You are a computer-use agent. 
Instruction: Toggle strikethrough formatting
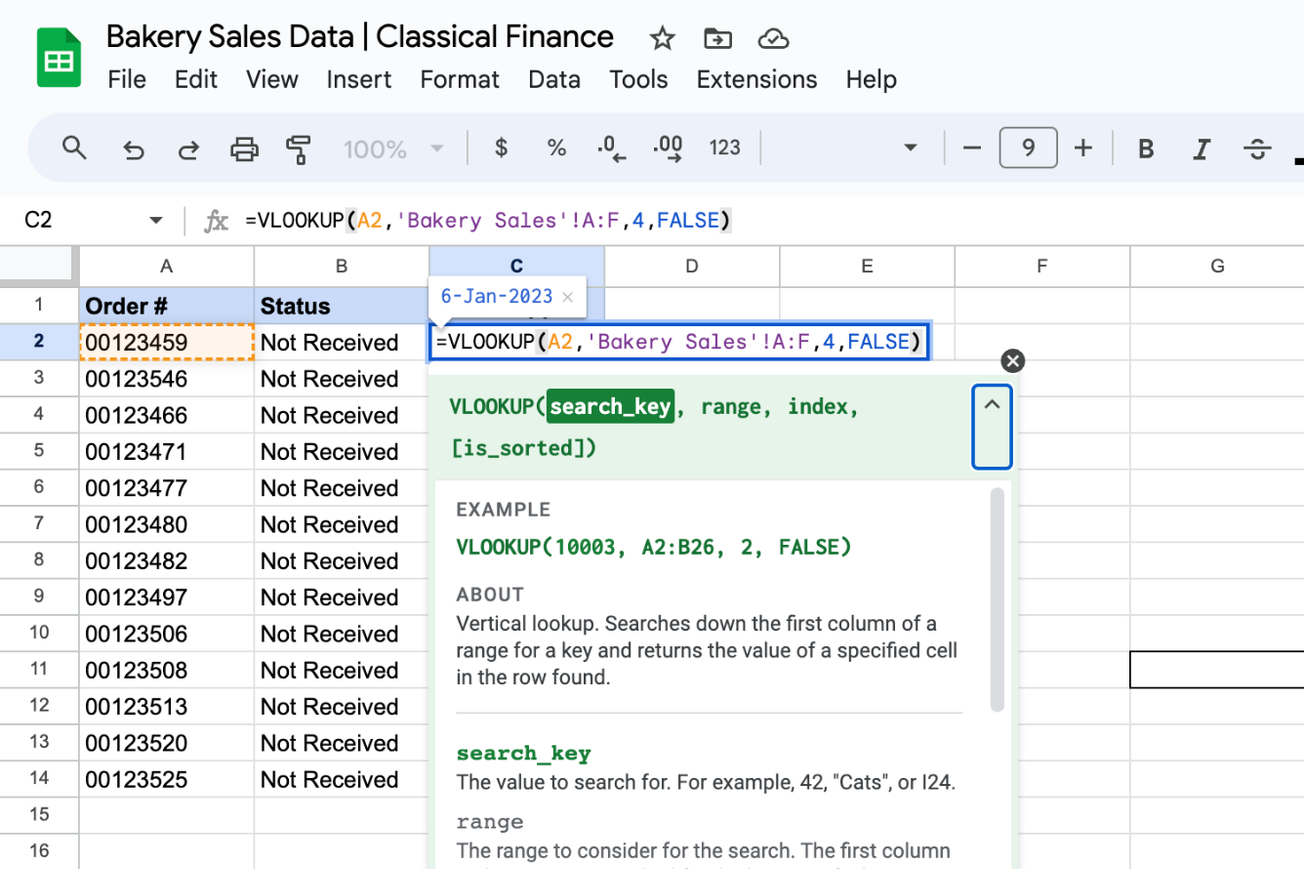point(1257,147)
